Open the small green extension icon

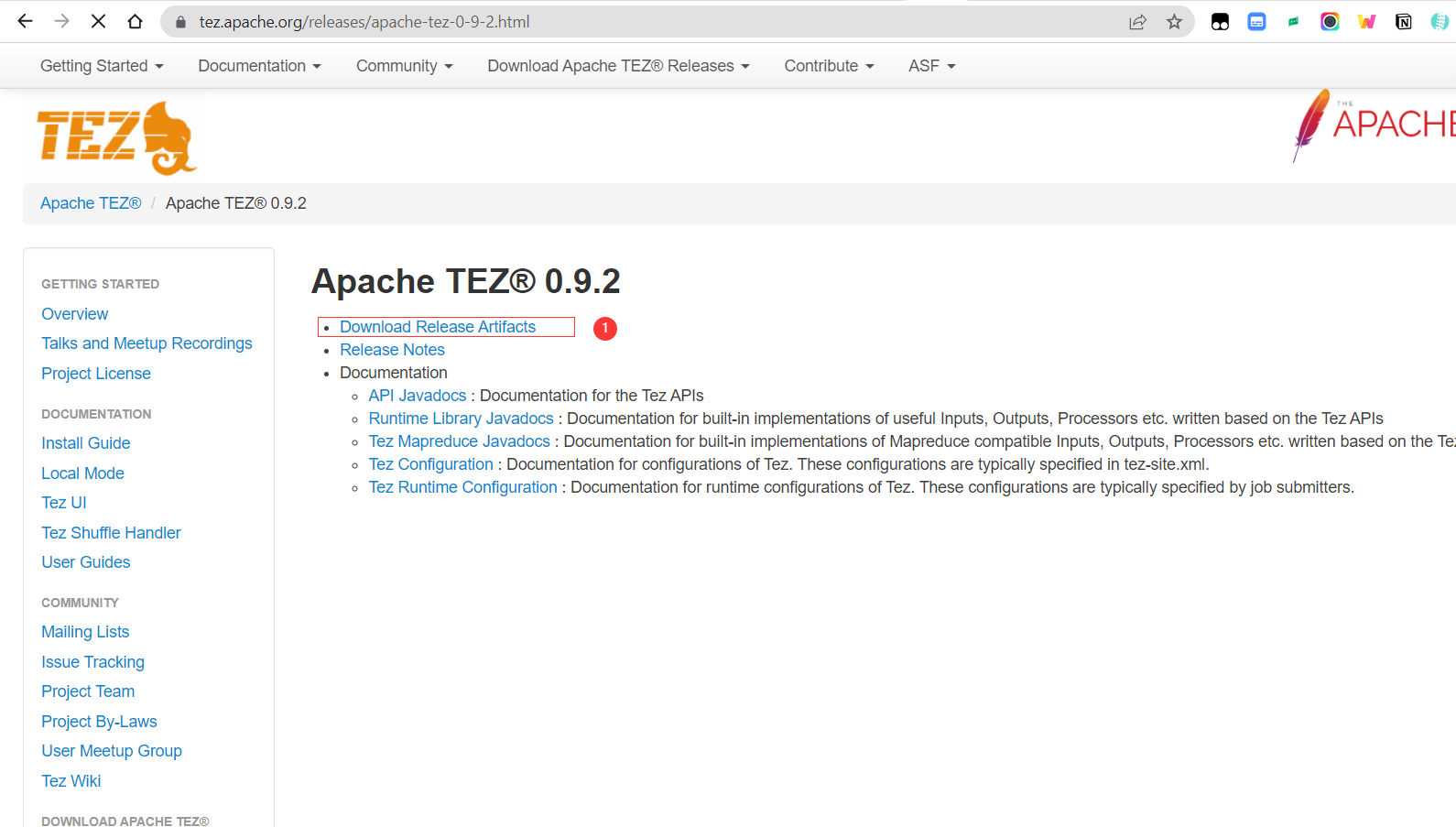pos(1293,22)
